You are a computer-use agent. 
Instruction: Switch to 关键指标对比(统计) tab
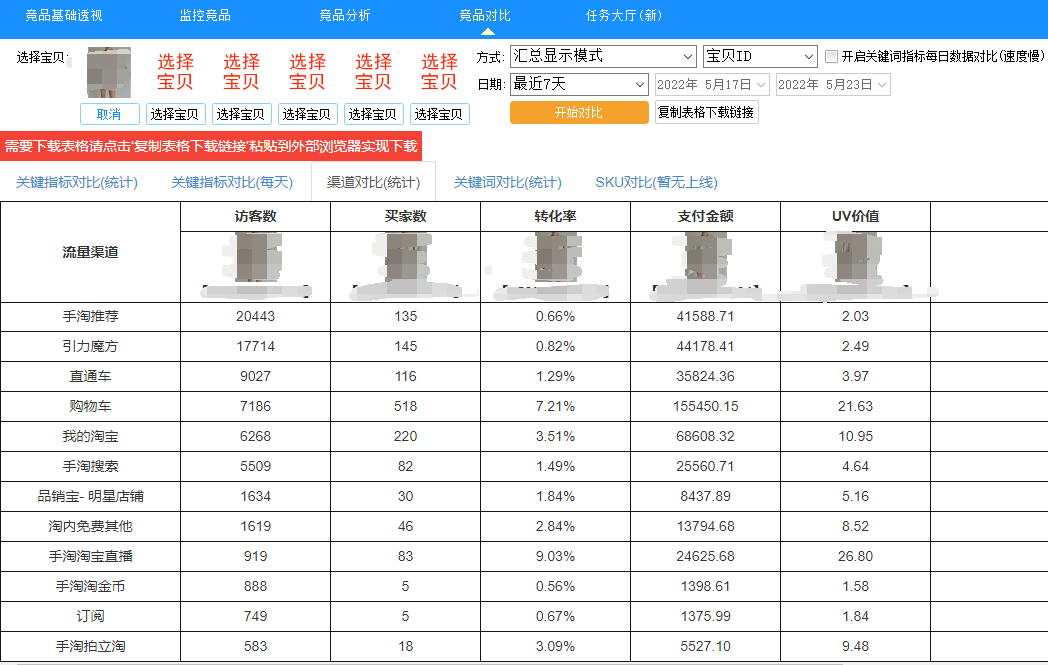click(x=77, y=182)
